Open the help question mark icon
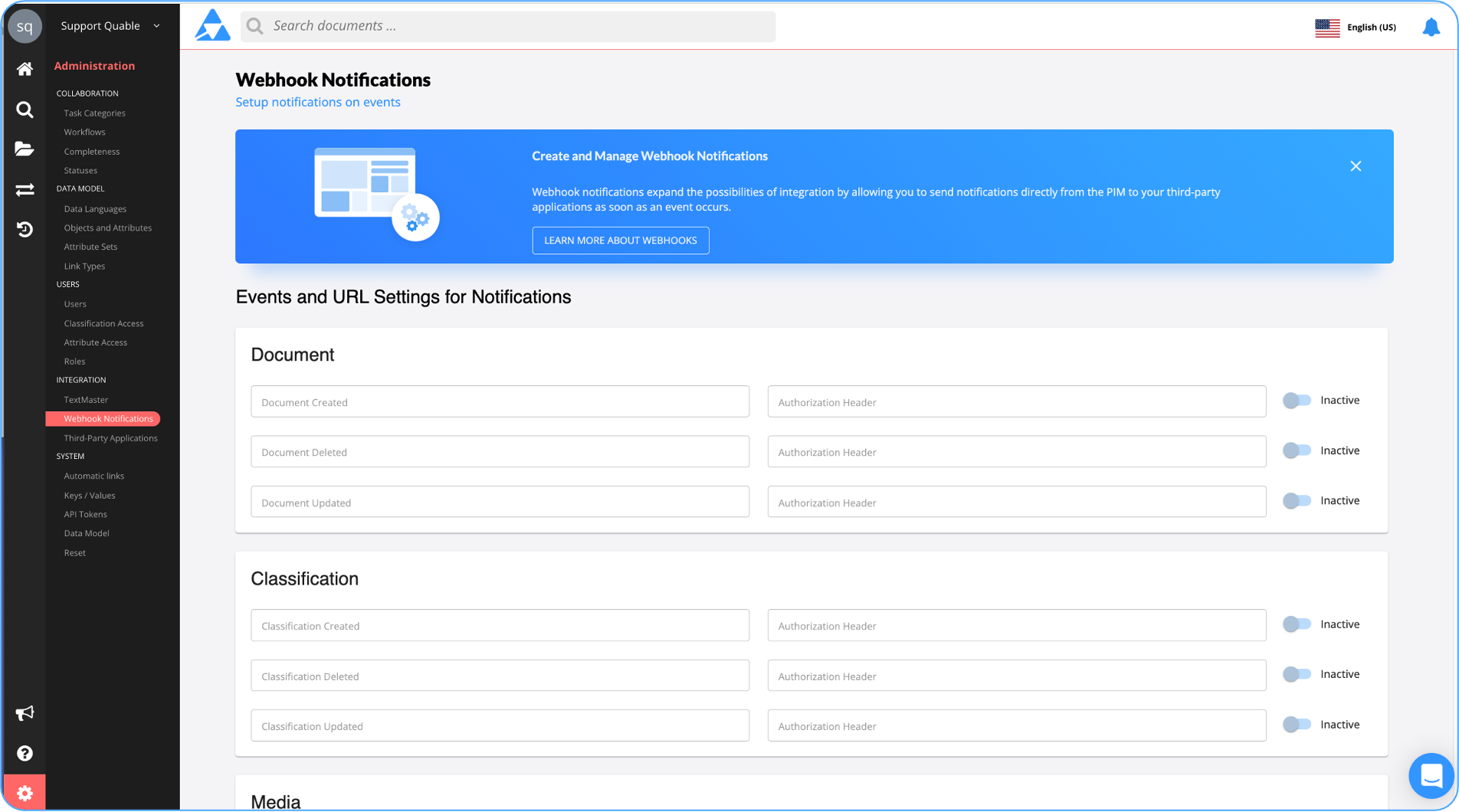1459x812 pixels. click(x=25, y=753)
